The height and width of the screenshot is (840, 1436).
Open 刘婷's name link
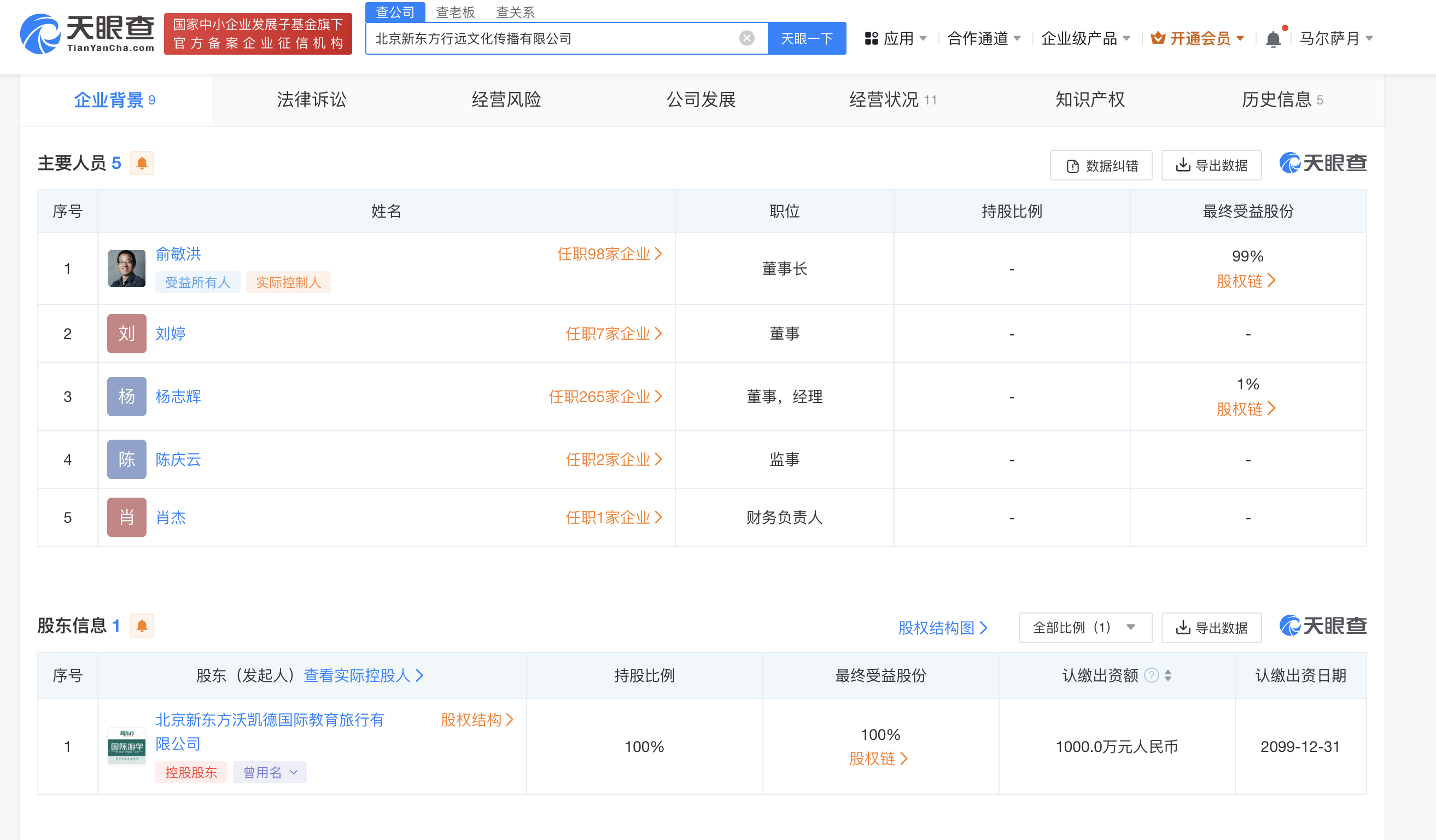tap(171, 334)
